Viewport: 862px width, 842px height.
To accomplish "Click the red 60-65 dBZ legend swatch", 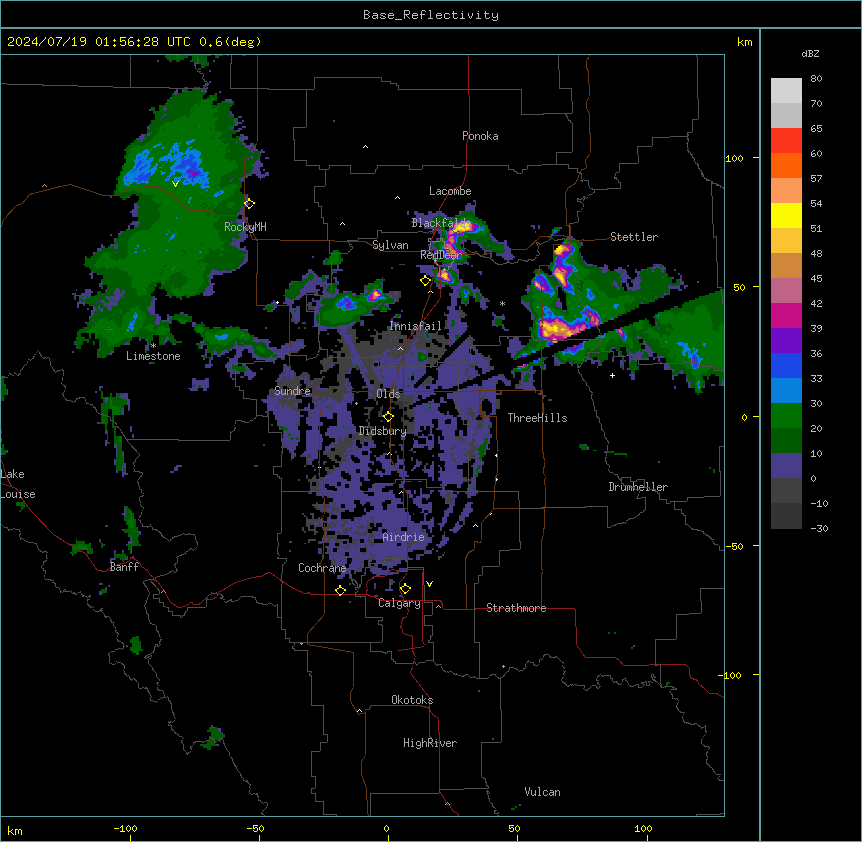I will click(786, 141).
